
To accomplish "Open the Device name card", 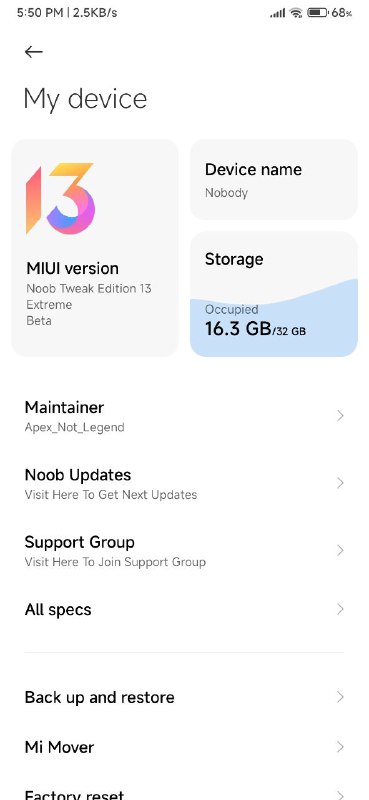I will coord(274,180).
